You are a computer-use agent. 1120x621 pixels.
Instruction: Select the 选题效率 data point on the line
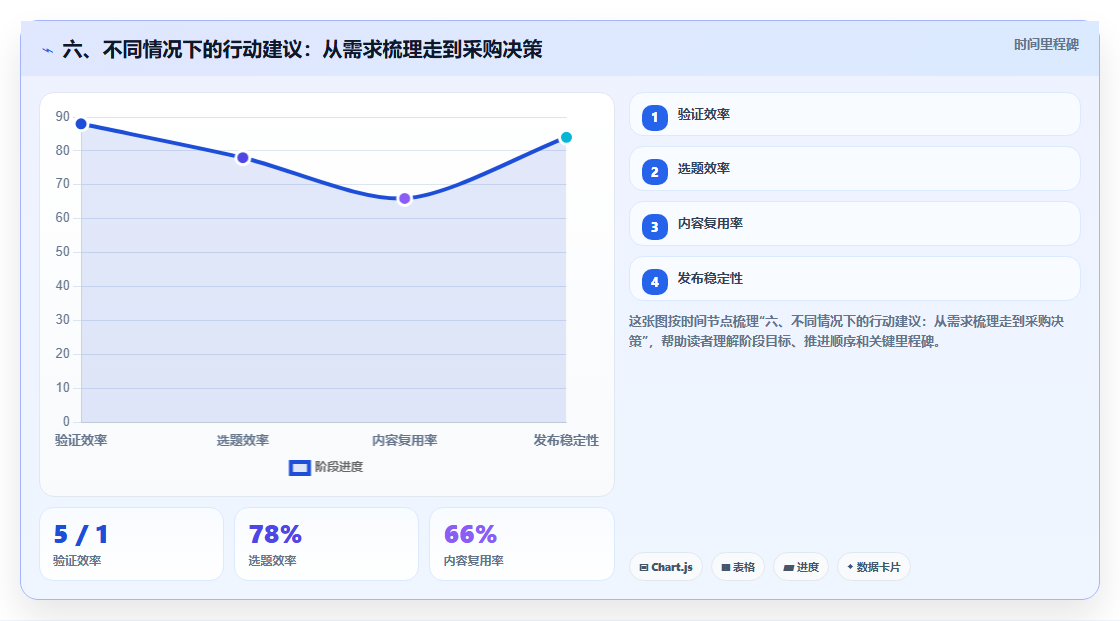pyautogui.click(x=243, y=158)
